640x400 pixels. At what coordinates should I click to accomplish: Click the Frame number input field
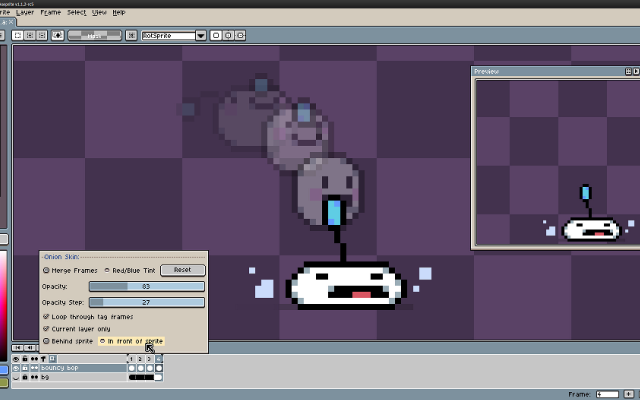[607, 394]
